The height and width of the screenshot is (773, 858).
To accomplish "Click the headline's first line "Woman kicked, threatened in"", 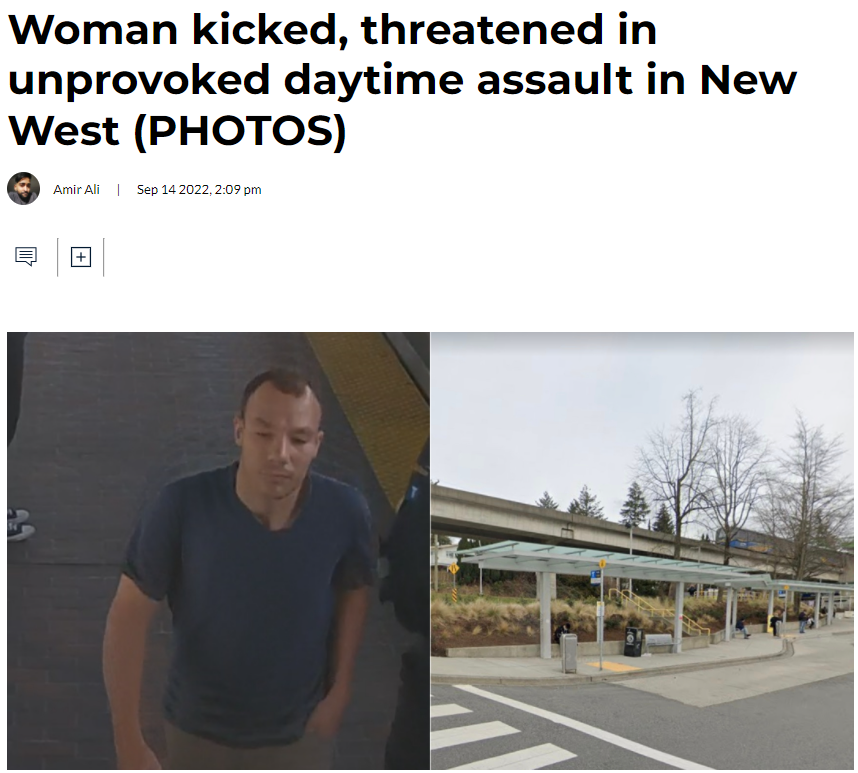I will [x=333, y=29].
